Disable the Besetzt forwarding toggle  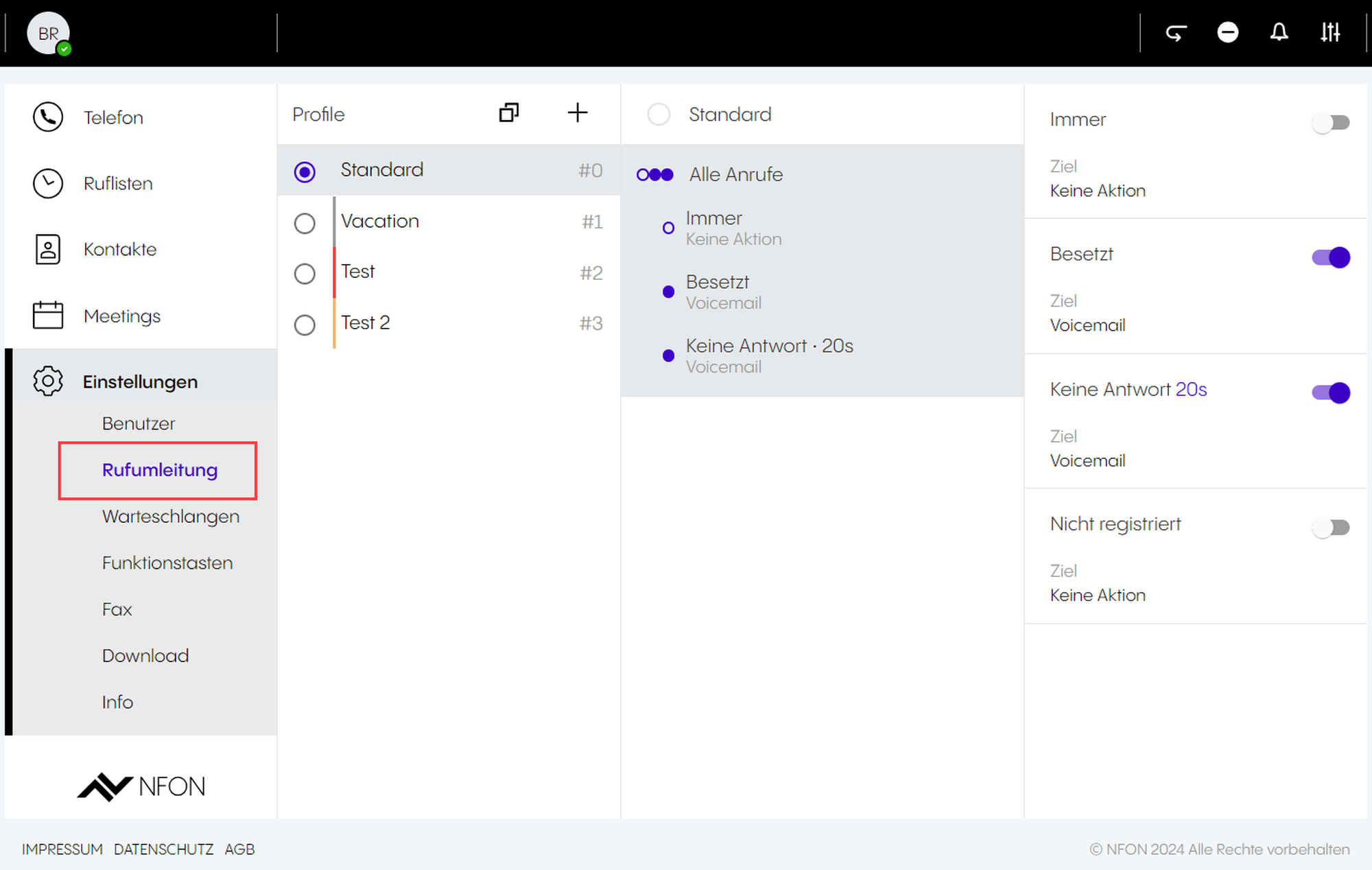pyautogui.click(x=1330, y=257)
